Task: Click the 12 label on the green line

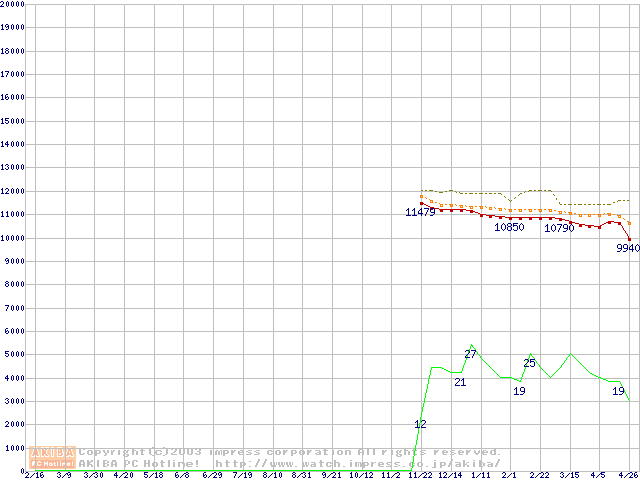Action: click(x=420, y=425)
